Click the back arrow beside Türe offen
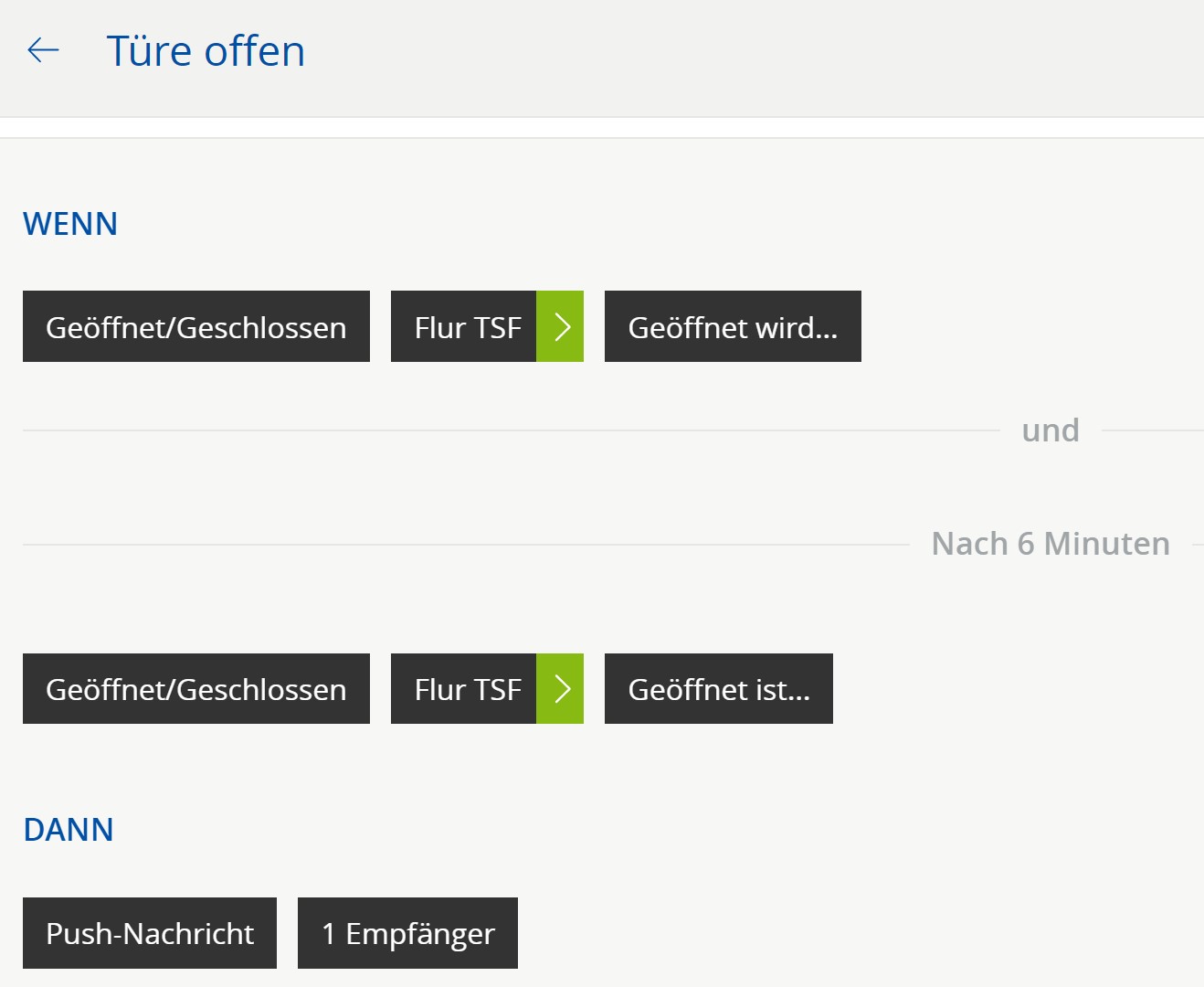Image resolution: width=1204 pixels, height=987 pixels. [x=43, y=50]
